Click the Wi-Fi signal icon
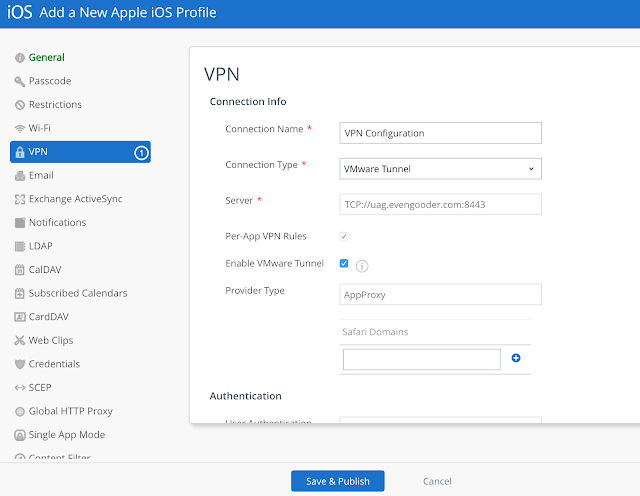640x496 pixels. point(20,129)
